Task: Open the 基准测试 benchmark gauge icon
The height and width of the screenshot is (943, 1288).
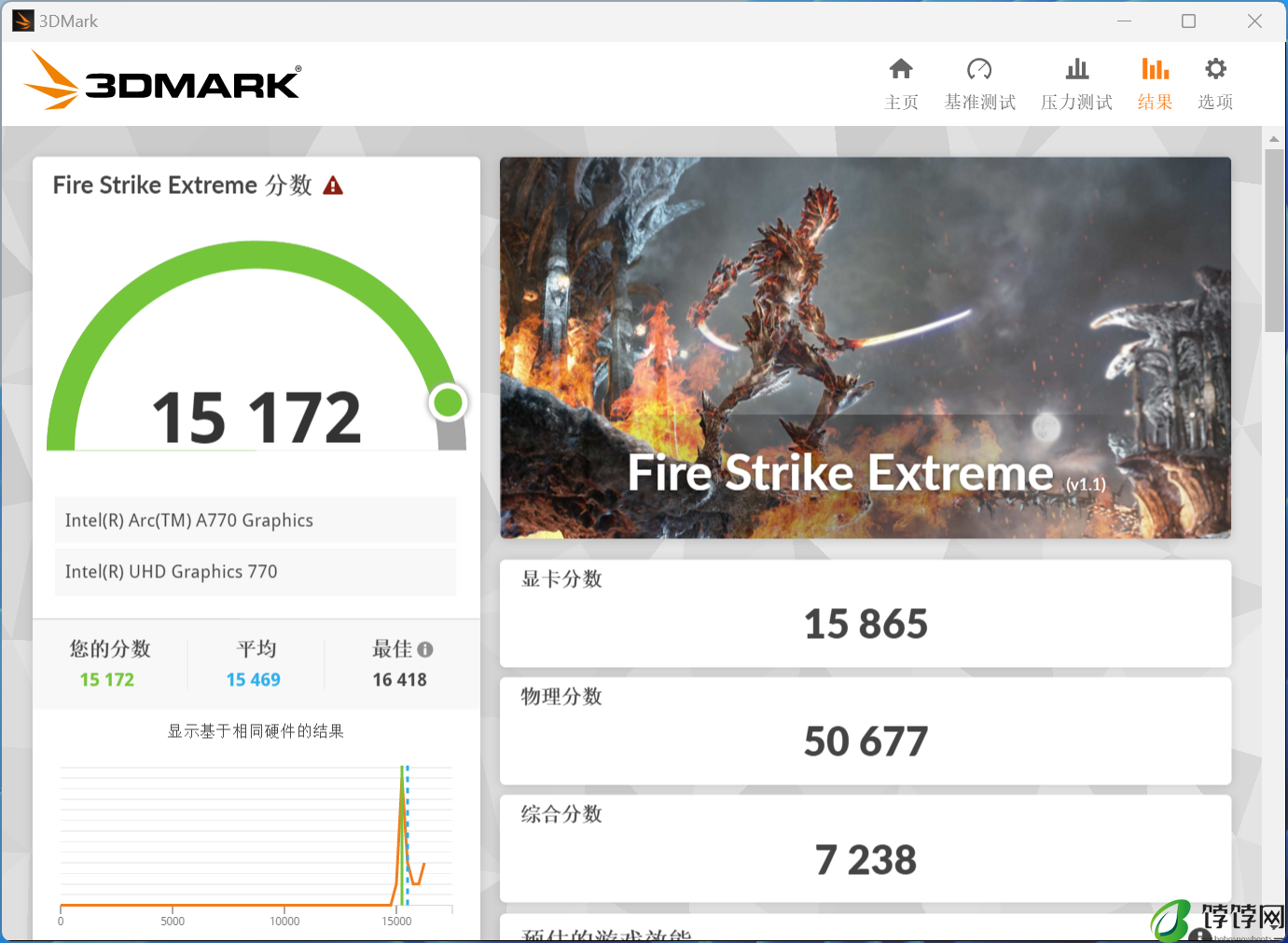Action: coord(979,69)
